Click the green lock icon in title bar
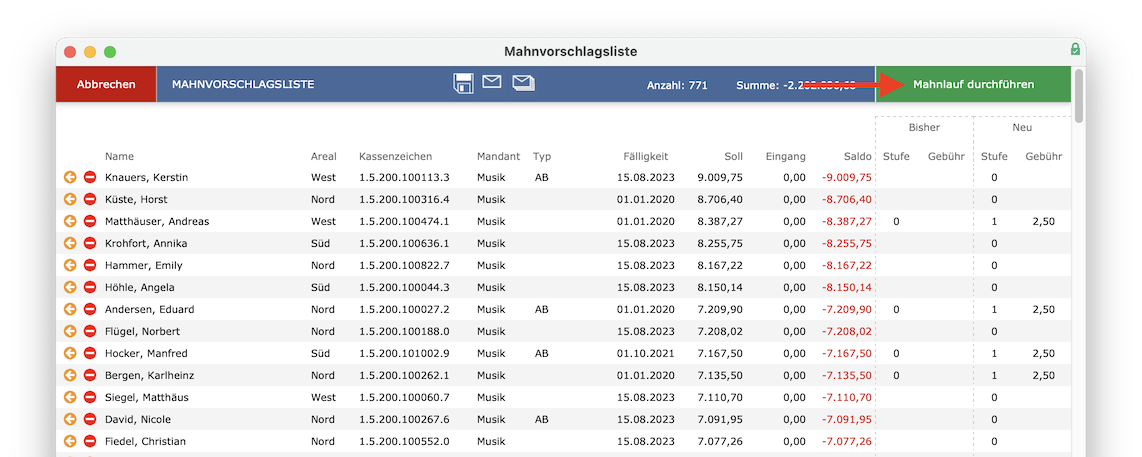 (1075, 49)
